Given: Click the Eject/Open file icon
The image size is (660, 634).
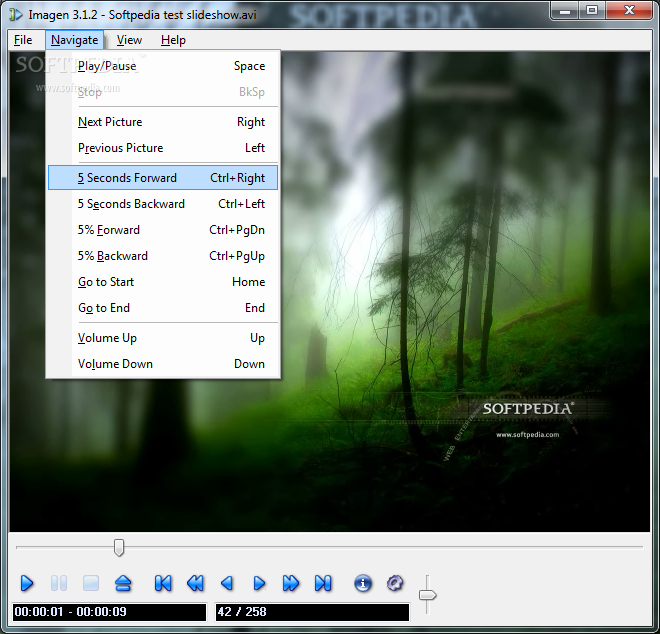Looking at the screenshot, I should (123, 583).
